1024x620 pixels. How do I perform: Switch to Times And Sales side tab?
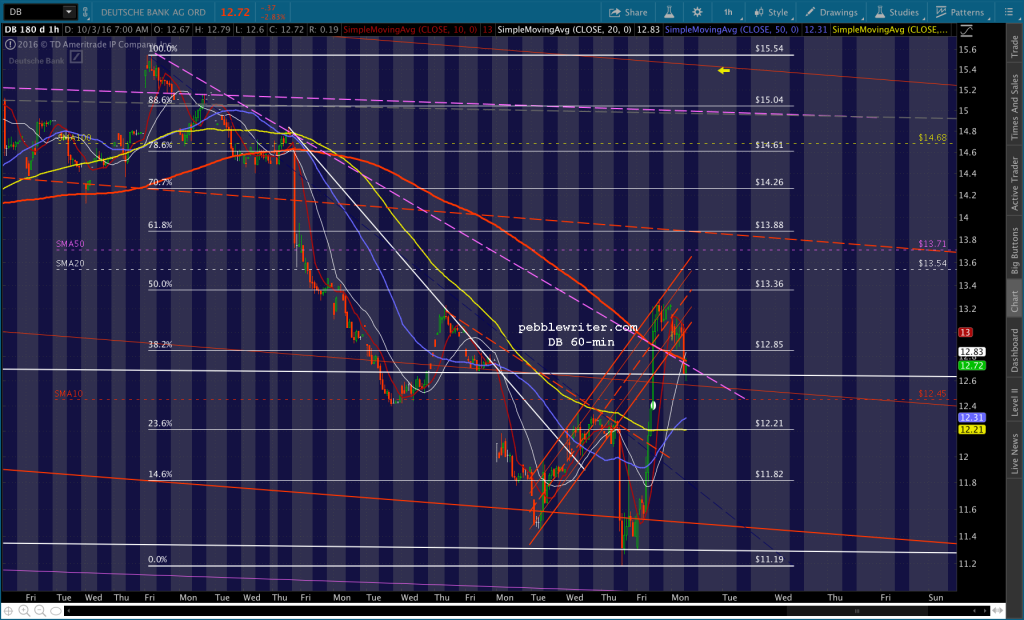(x=1015, y=107)
